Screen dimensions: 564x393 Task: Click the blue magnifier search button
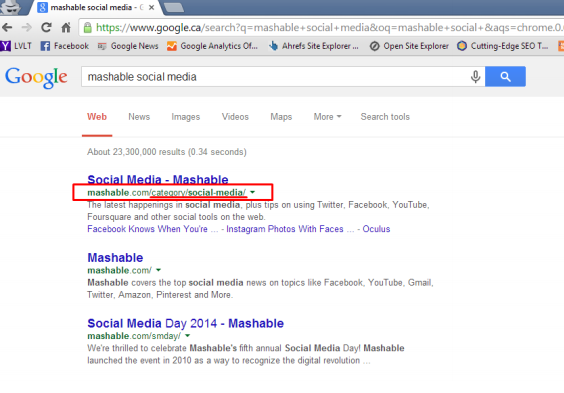pos(505,76)
